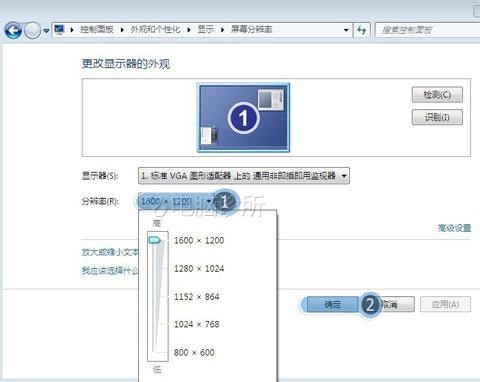480x382 pixels.
Task: Click 屏幕分辨率 breadcrumb
Action: point(252,30)
